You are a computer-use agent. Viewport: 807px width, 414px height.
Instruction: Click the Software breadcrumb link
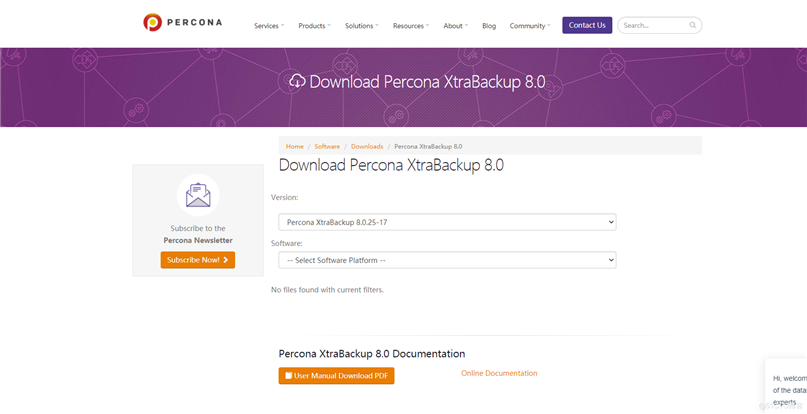pos(327,146)
